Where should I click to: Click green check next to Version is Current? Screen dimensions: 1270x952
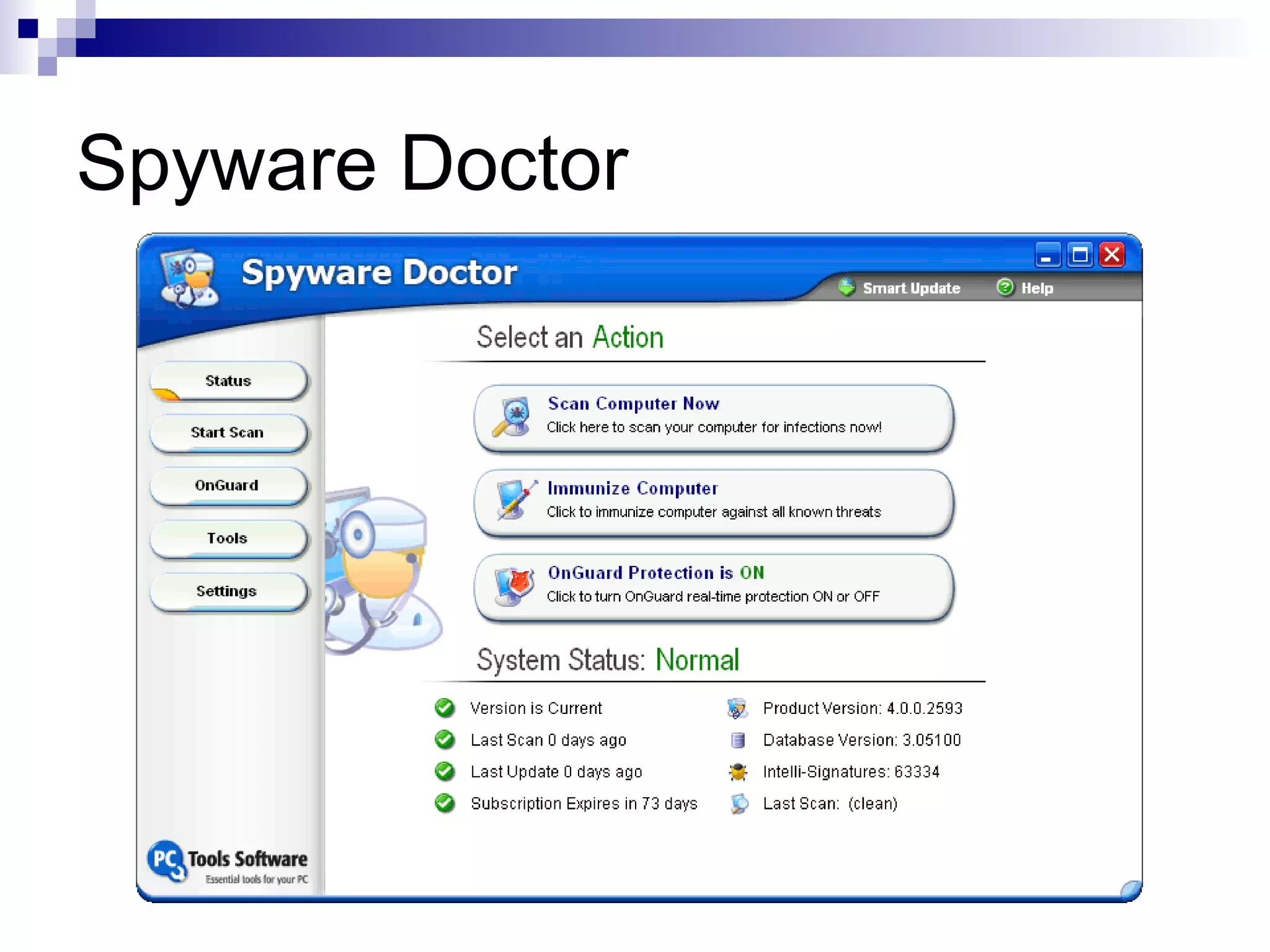coord(445,708)
